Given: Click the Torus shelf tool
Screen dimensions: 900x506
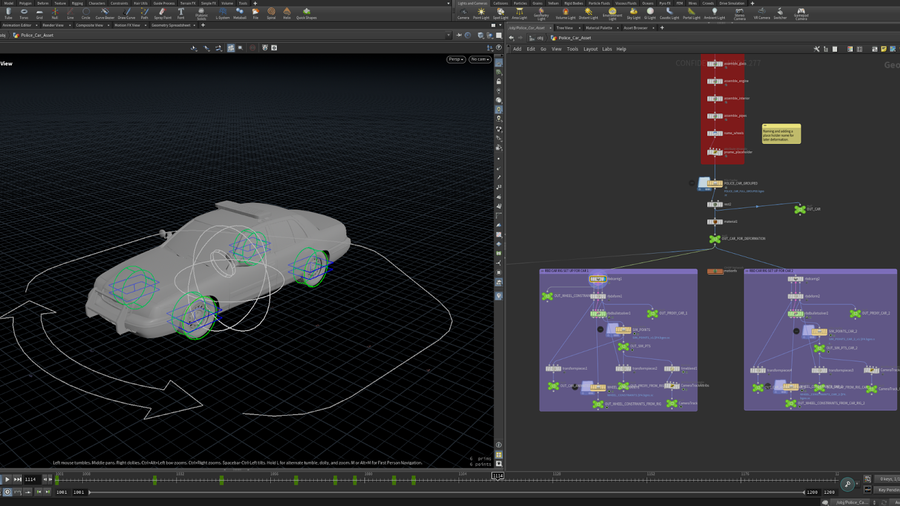Looking at the screenshot, I should click(x=24, y=14).
